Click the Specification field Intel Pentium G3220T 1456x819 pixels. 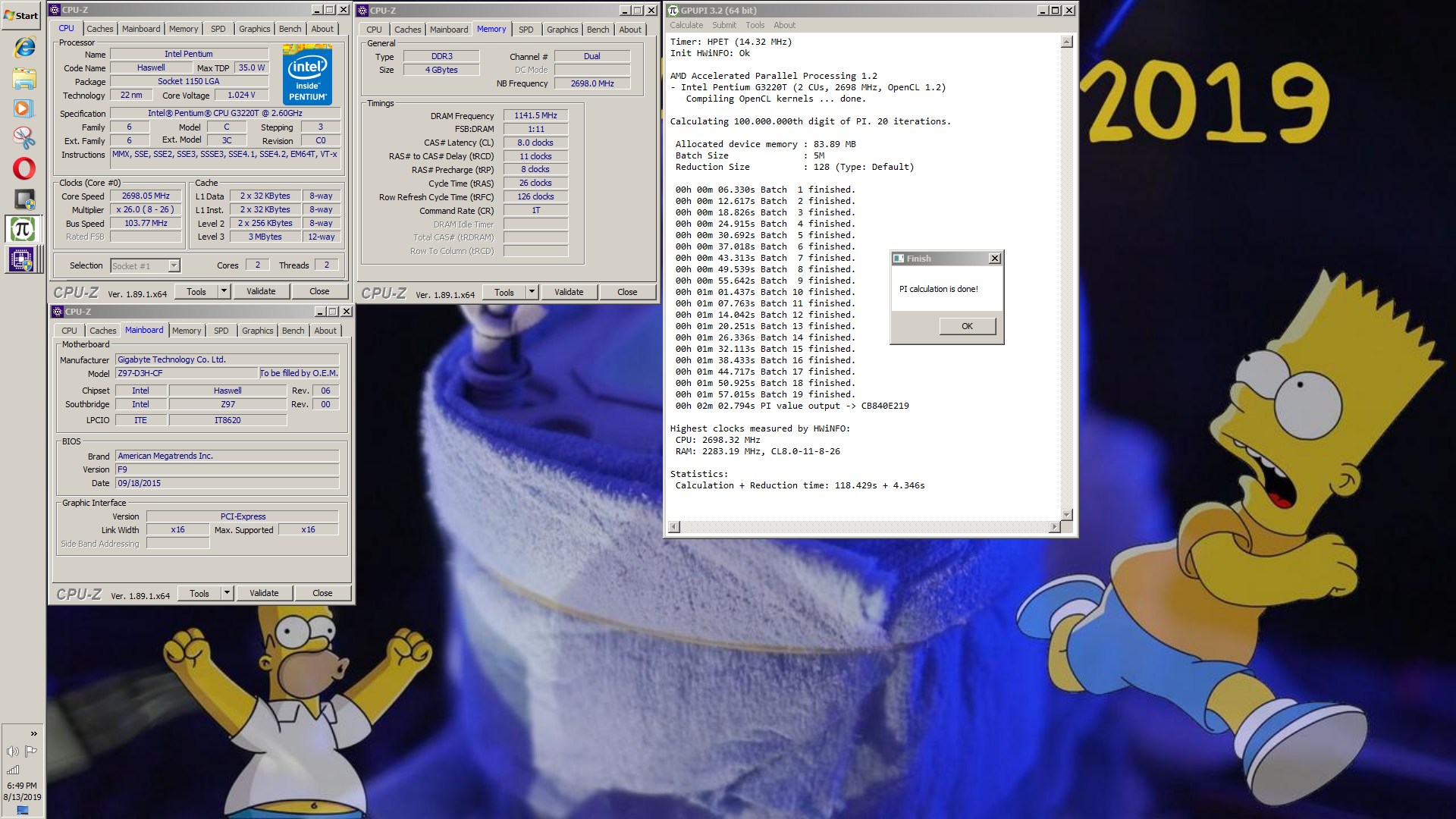pyautogui.click(x=225, y=113)
